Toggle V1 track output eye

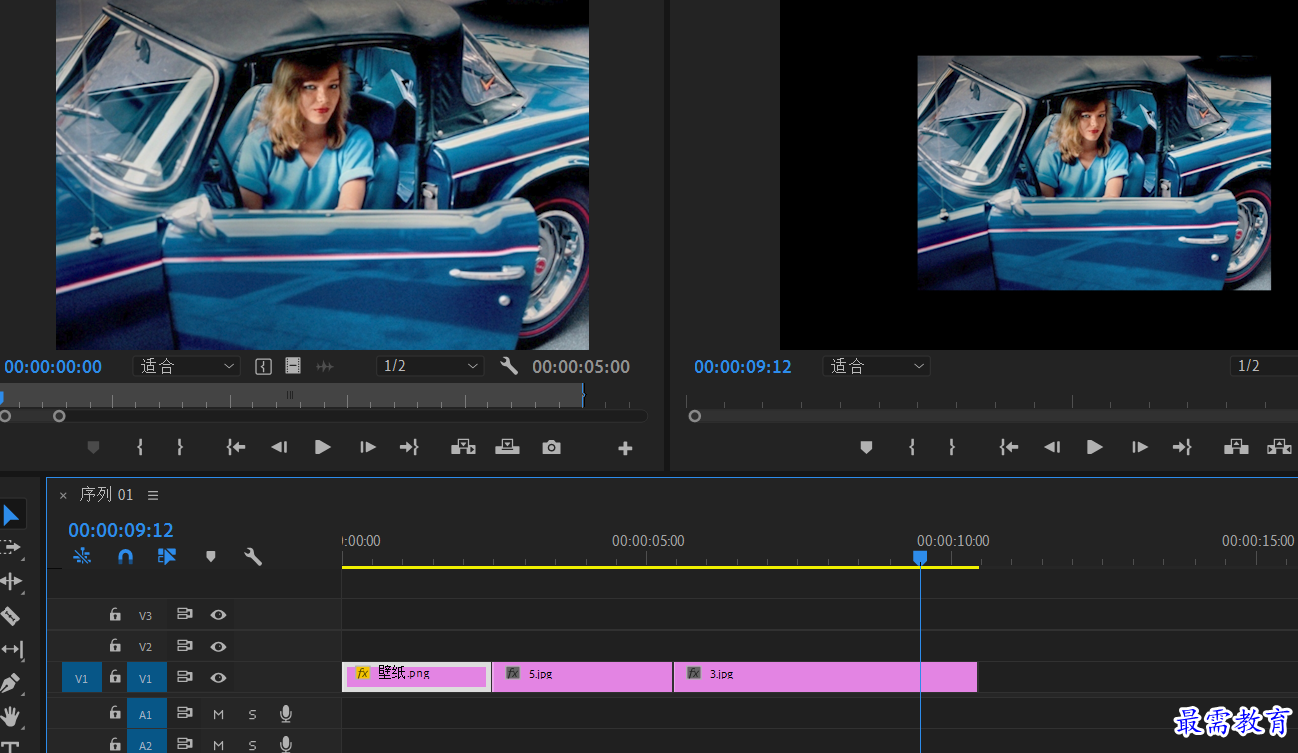(x=218, y=677)
